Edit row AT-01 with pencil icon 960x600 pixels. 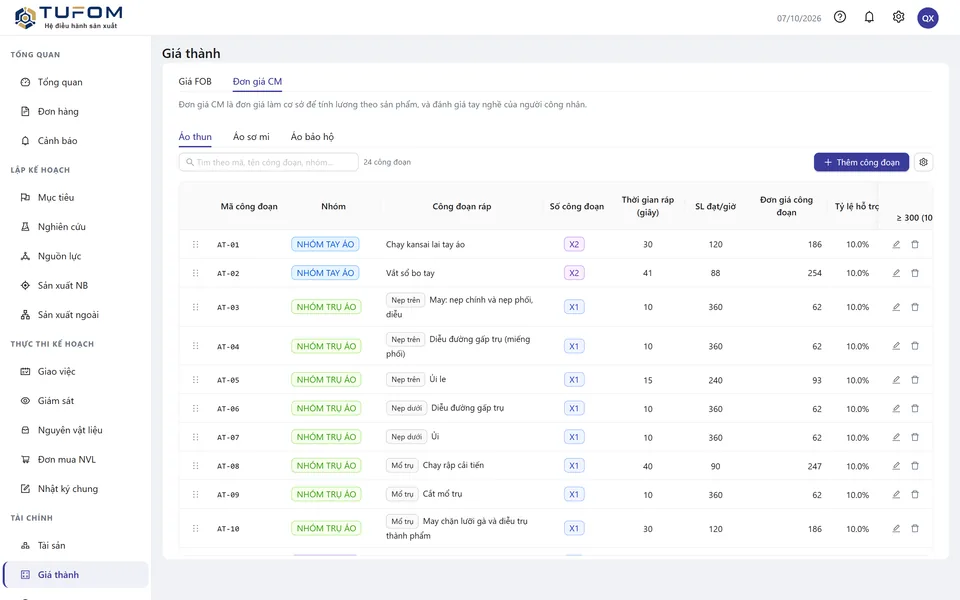click(x=896, y=244)
